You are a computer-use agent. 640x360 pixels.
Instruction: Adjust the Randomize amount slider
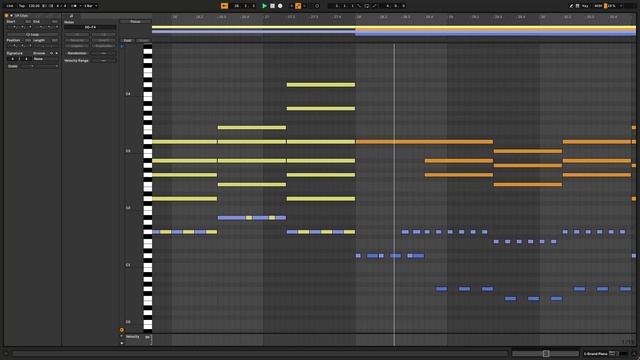[104, 53]
